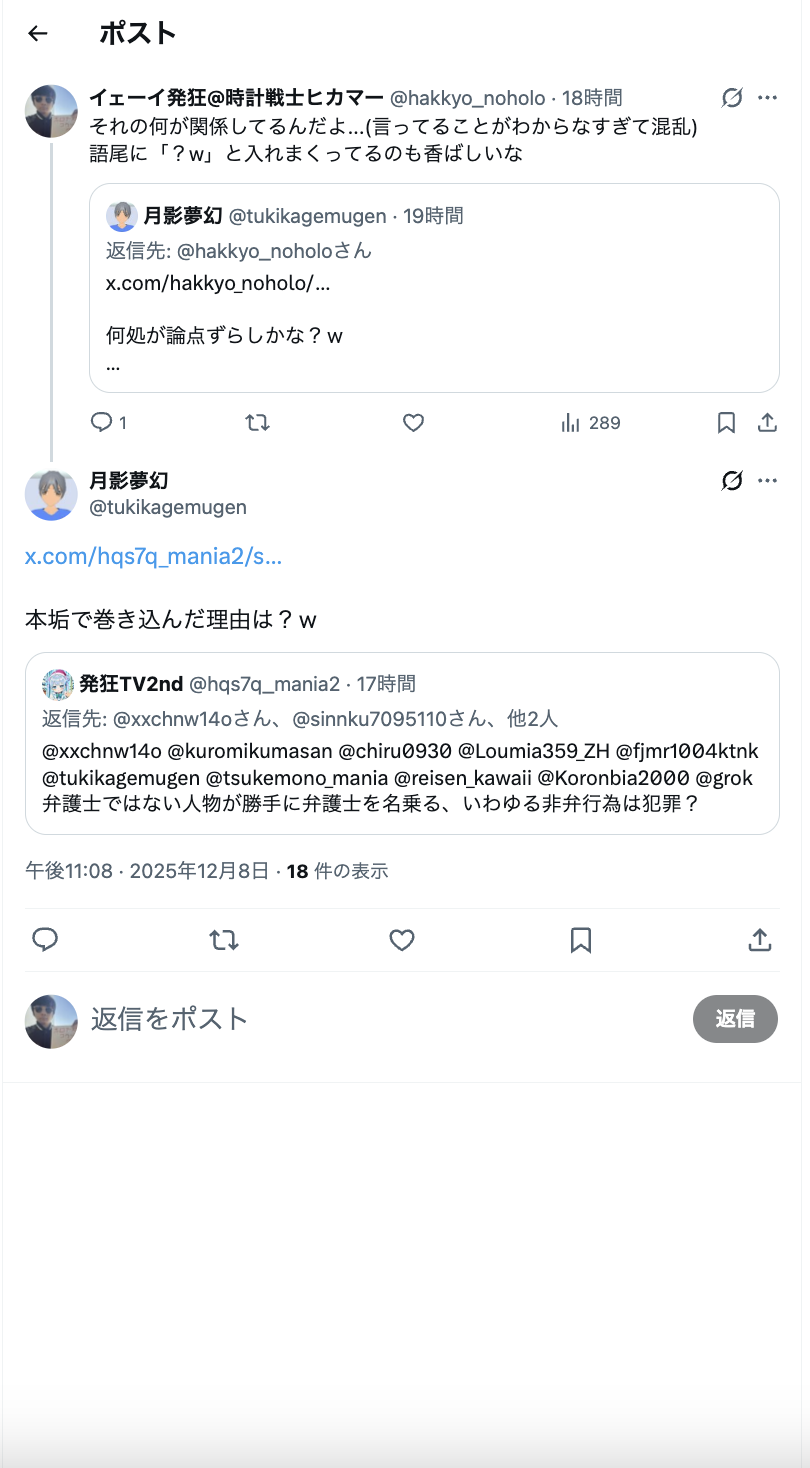Click the back arrow icon
The height and width of the screenshot is (1468, 810).
38,34
